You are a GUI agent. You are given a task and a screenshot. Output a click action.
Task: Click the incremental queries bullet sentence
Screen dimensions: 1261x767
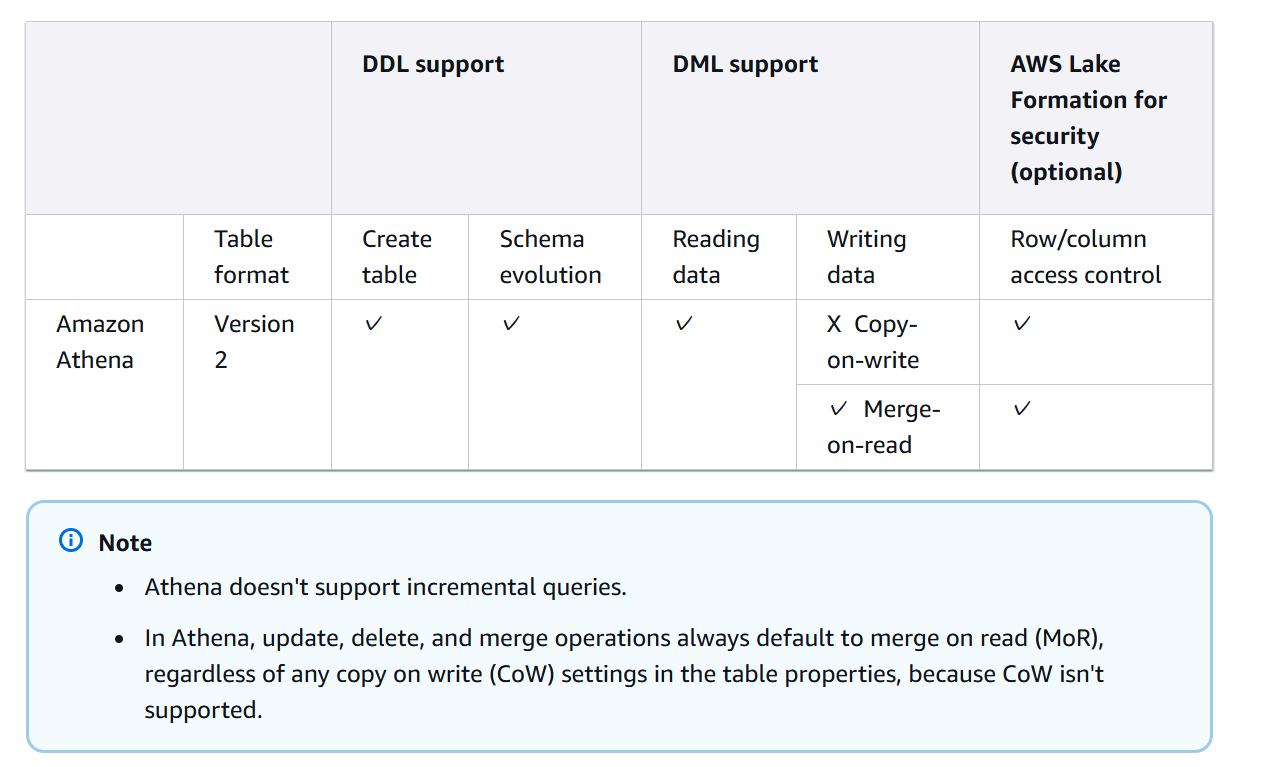coord(385,587)
